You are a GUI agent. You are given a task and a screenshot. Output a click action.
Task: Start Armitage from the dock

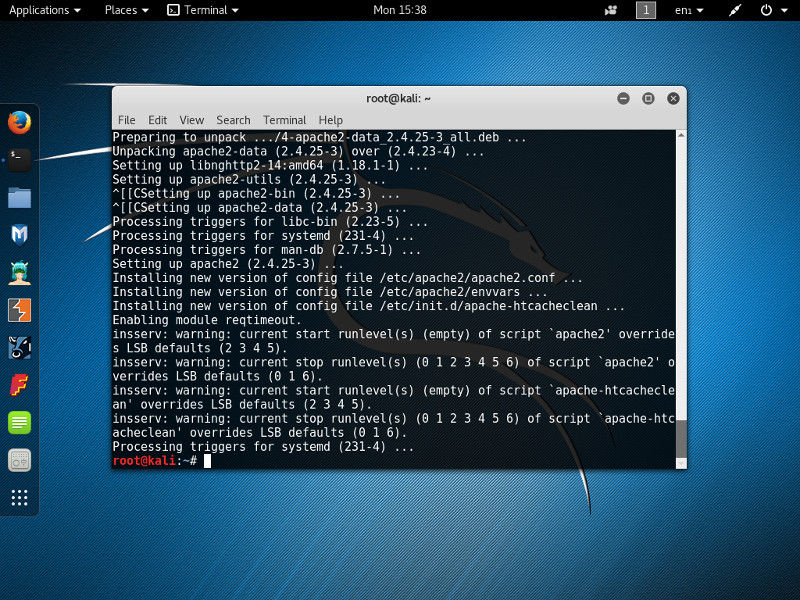pos(18,348)
